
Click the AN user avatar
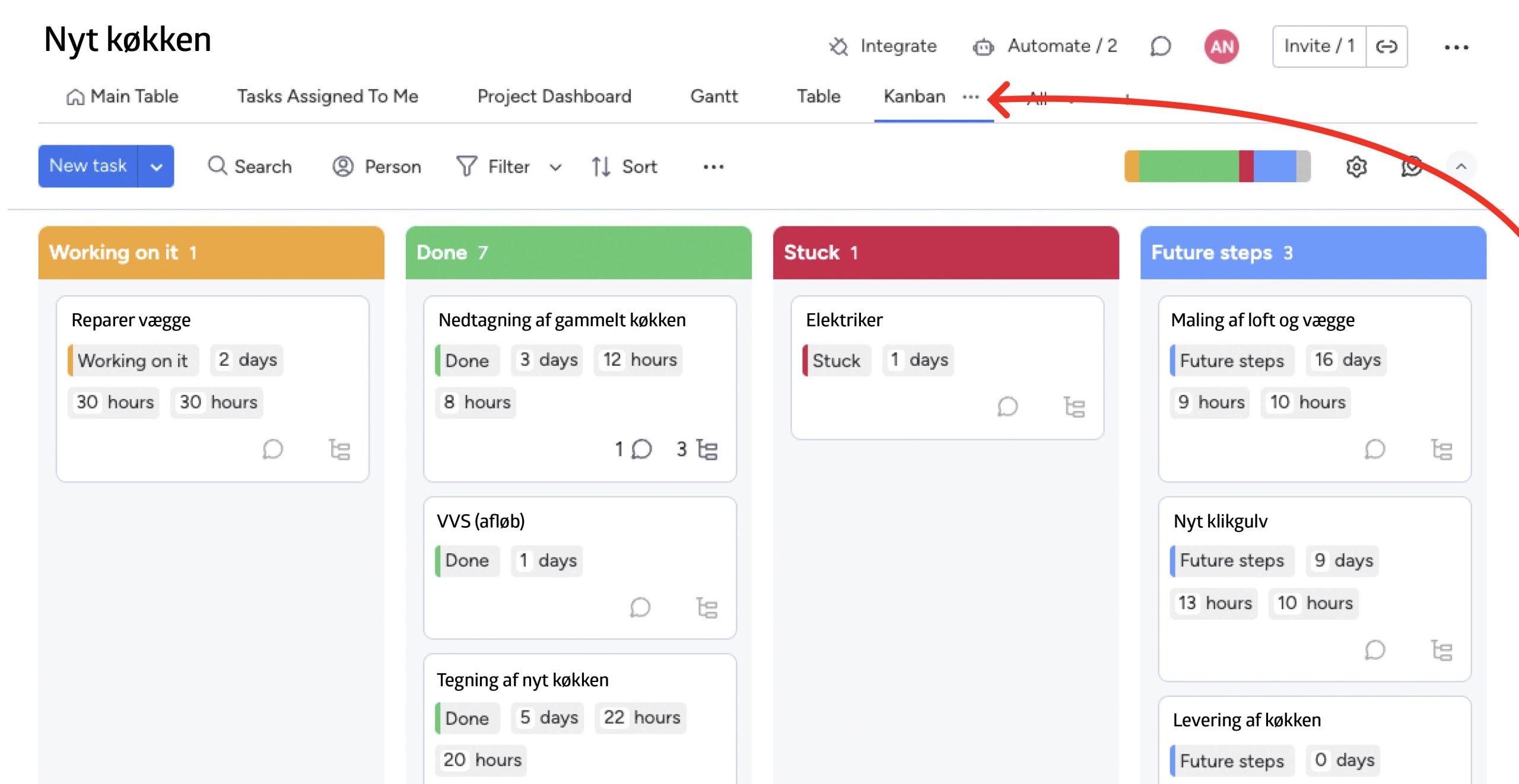pos(1222,46)
